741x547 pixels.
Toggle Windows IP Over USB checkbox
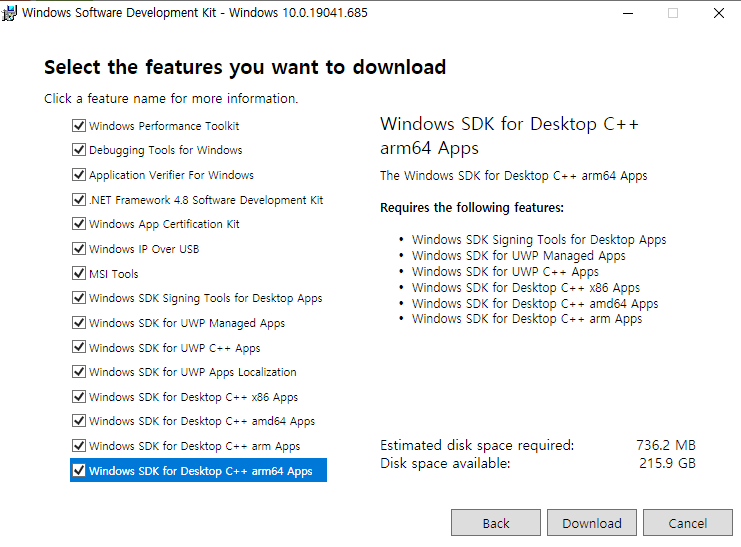79,249
